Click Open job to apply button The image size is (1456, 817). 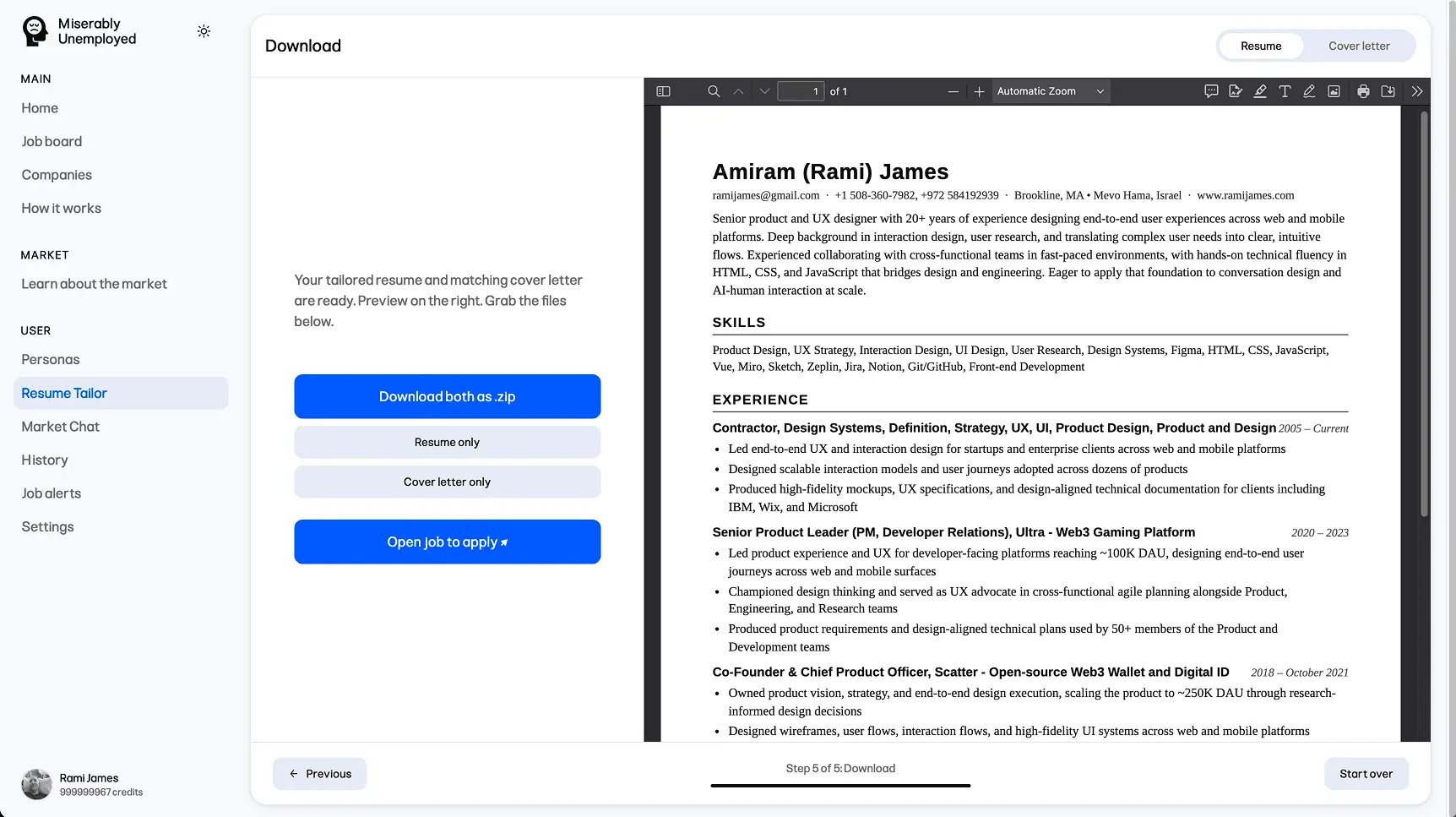pos(448,542)
